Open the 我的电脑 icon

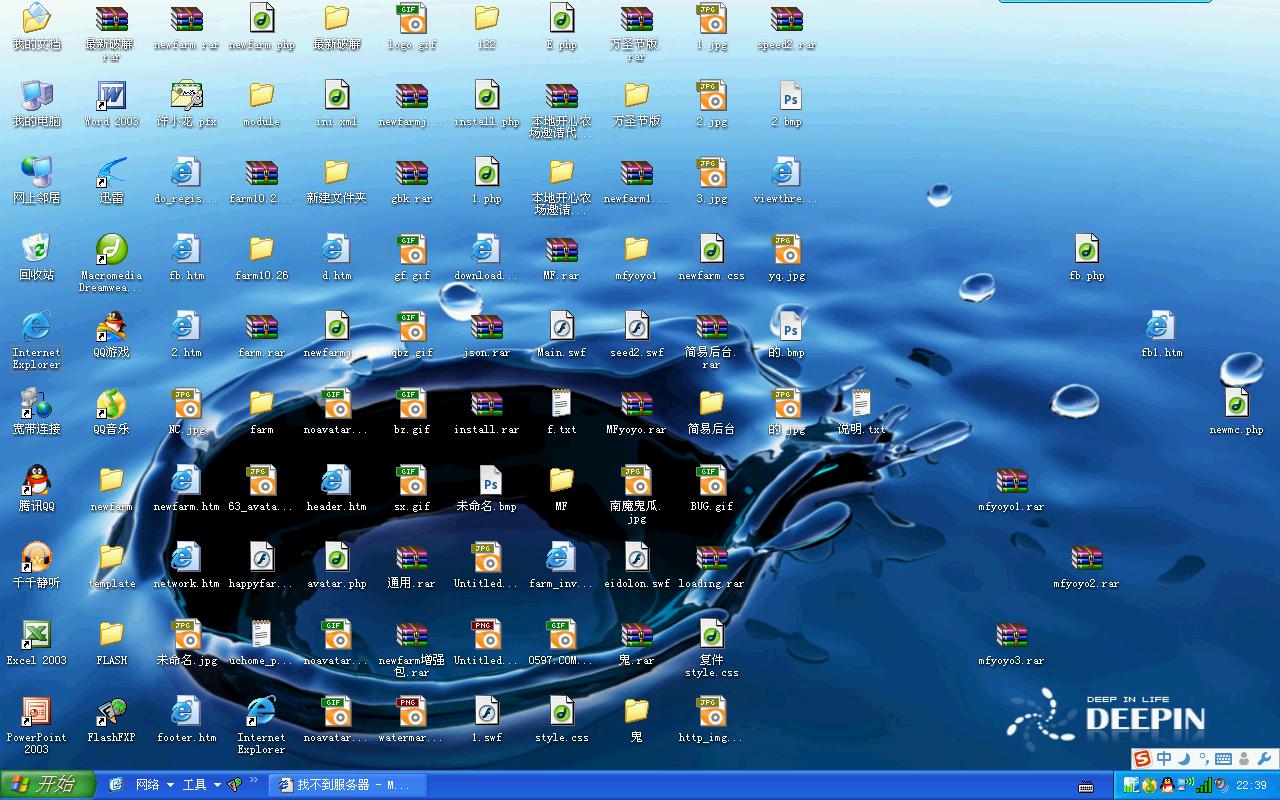36,104
